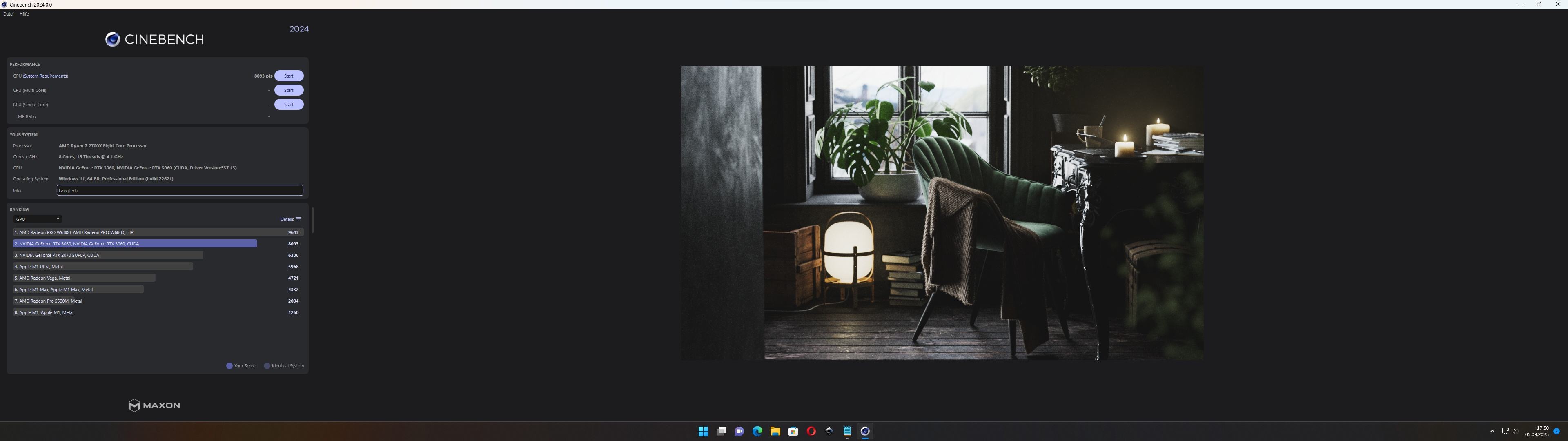Click the Cinebench logo icon
The width and height of the screenshot is (1568, 441).
pos(113,40)
